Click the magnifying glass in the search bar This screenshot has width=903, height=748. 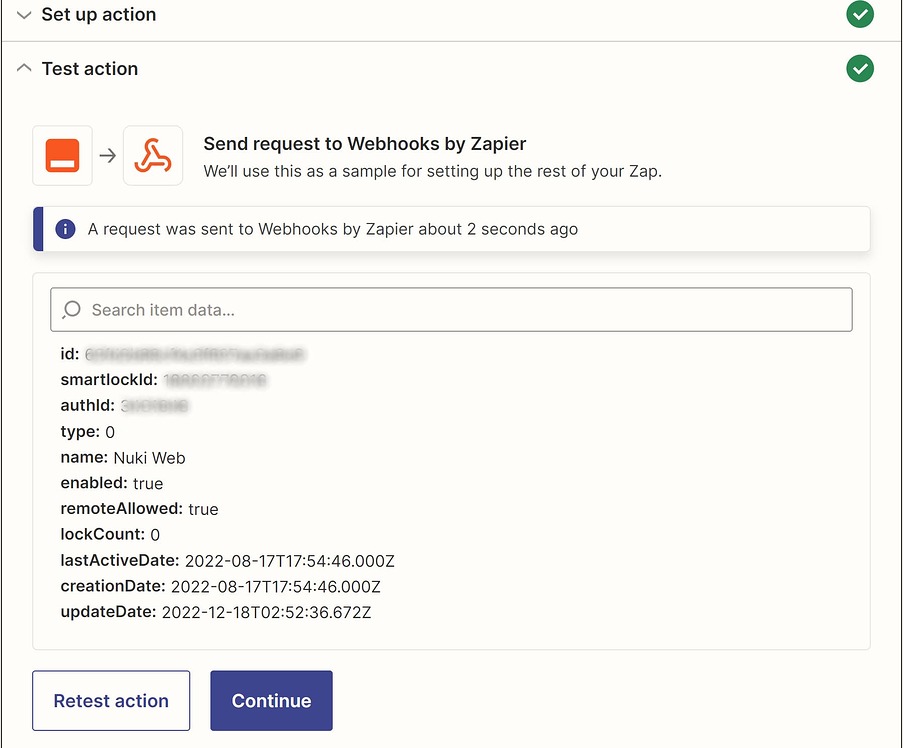71,309
